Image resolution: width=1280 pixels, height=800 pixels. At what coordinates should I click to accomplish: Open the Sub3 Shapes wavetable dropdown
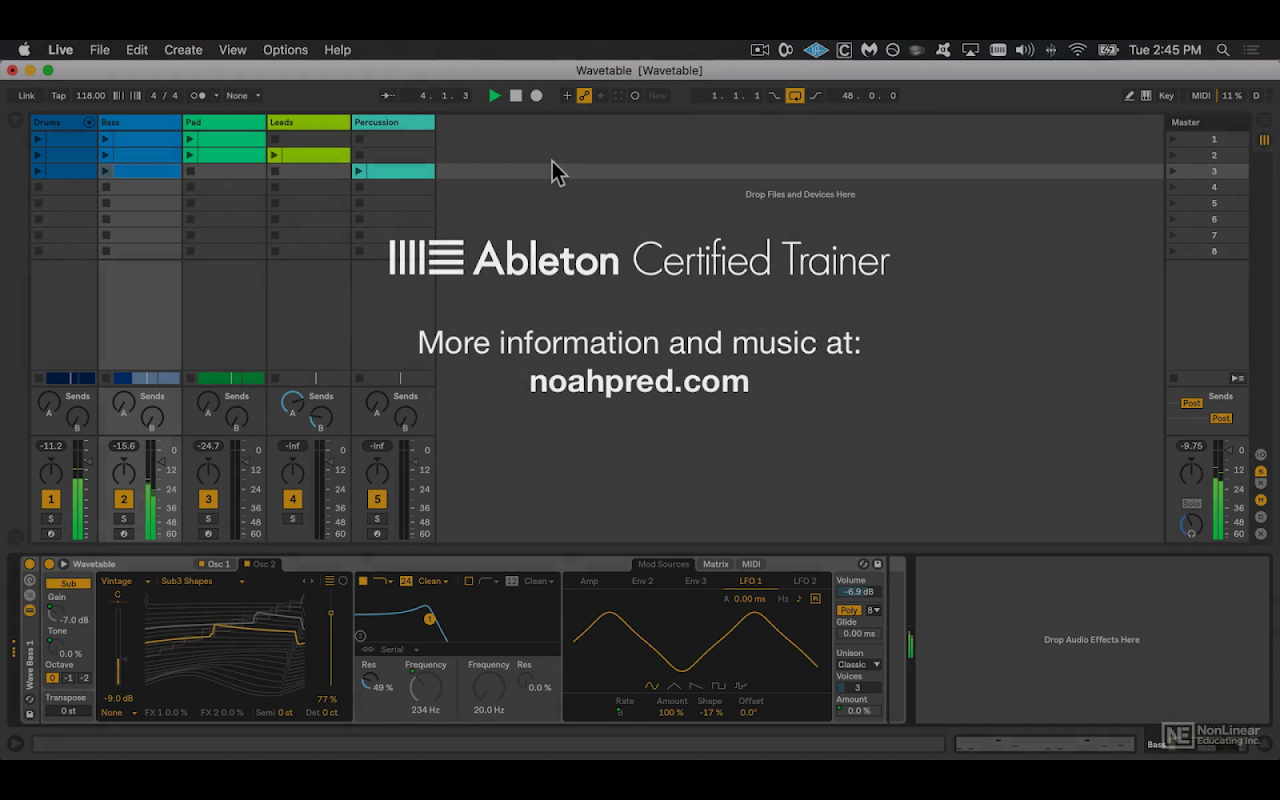click(x=203, y=581)
